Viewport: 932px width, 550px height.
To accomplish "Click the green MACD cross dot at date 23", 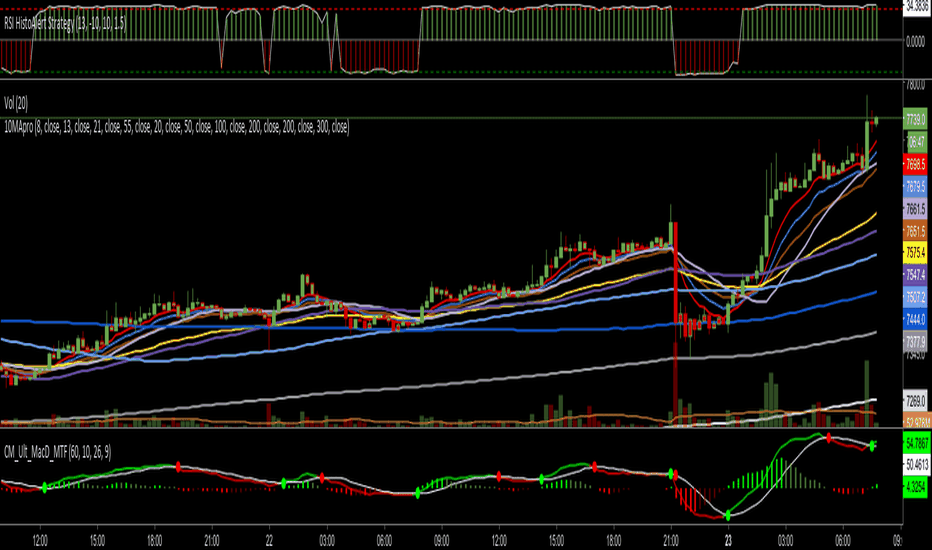I will [728, 514].
